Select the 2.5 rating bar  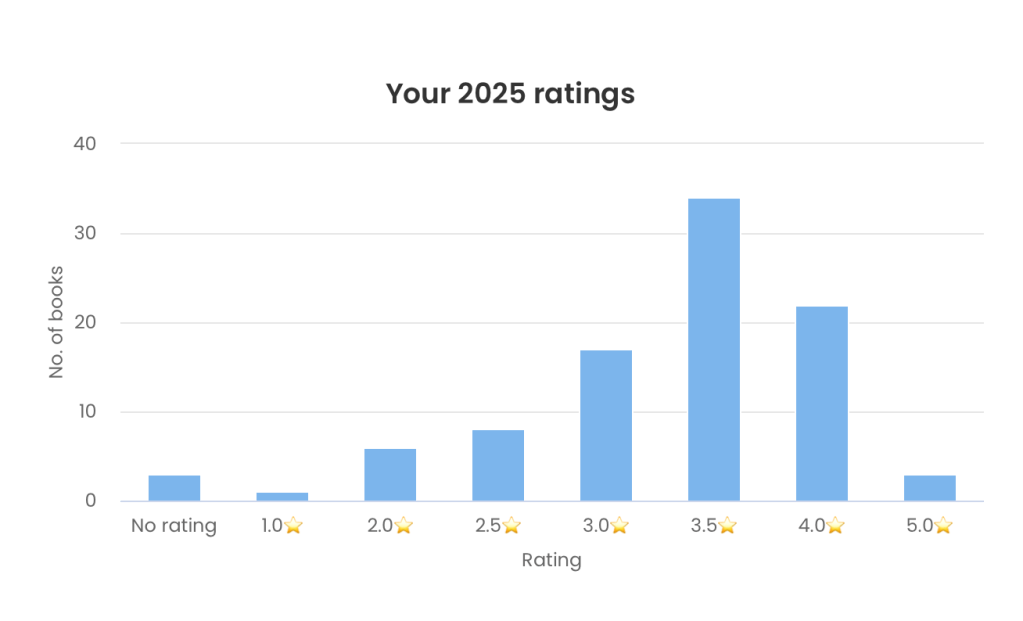(x=498, y=466)
